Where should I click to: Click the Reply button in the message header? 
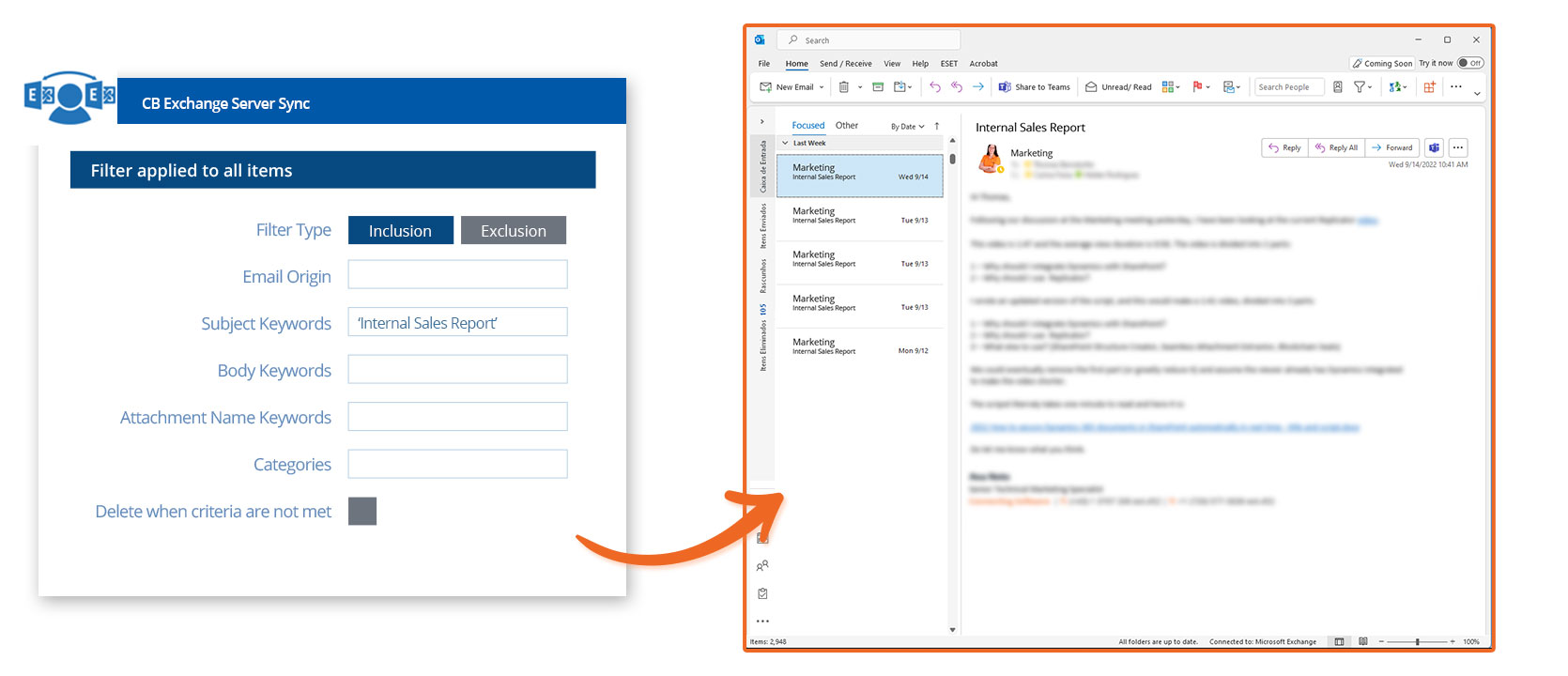(x=1284, y=147)
